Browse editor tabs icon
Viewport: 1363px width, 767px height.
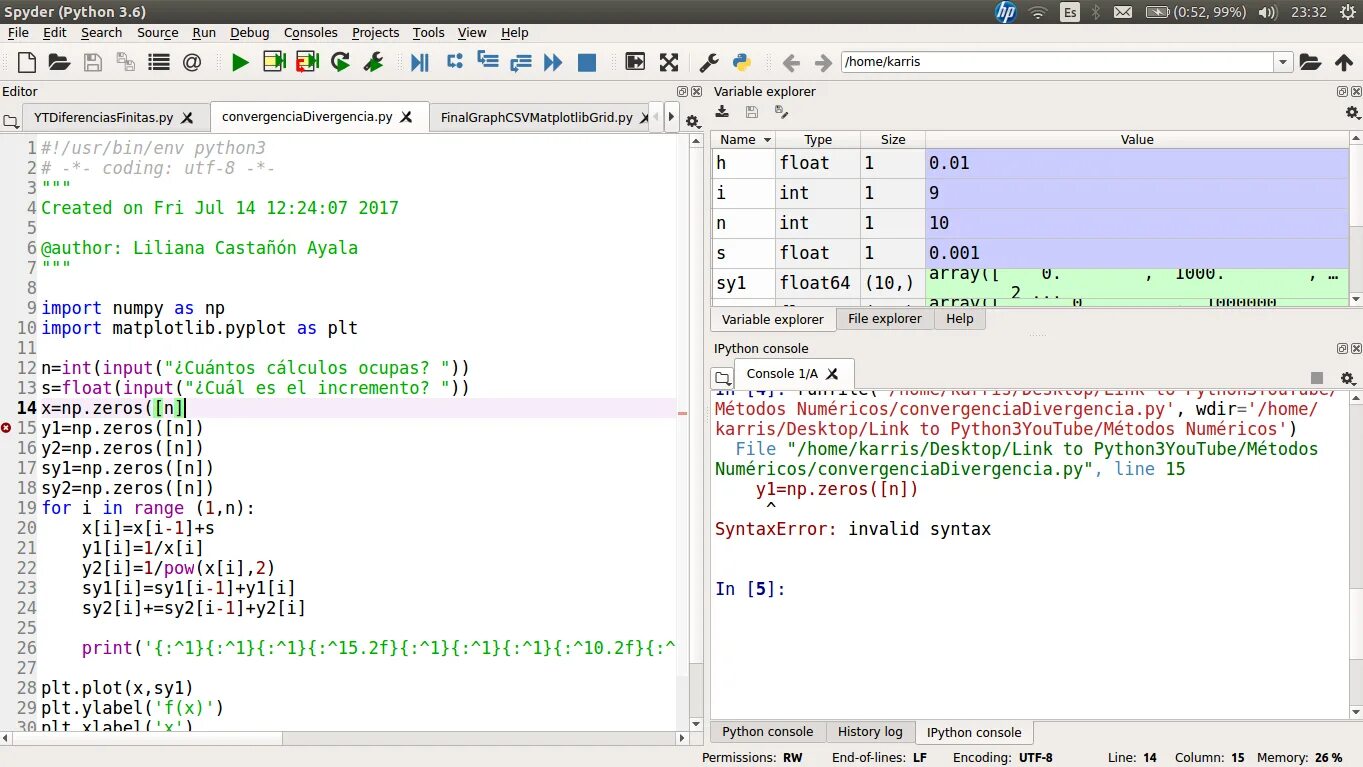(x=11, y=121)
